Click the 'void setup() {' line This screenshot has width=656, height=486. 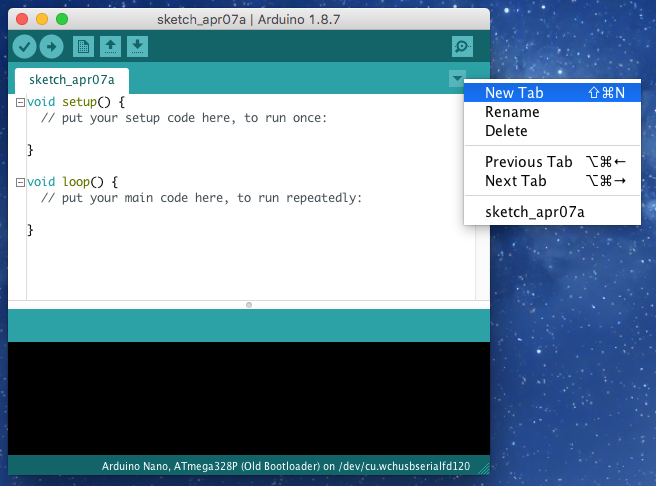coord(76,102)
